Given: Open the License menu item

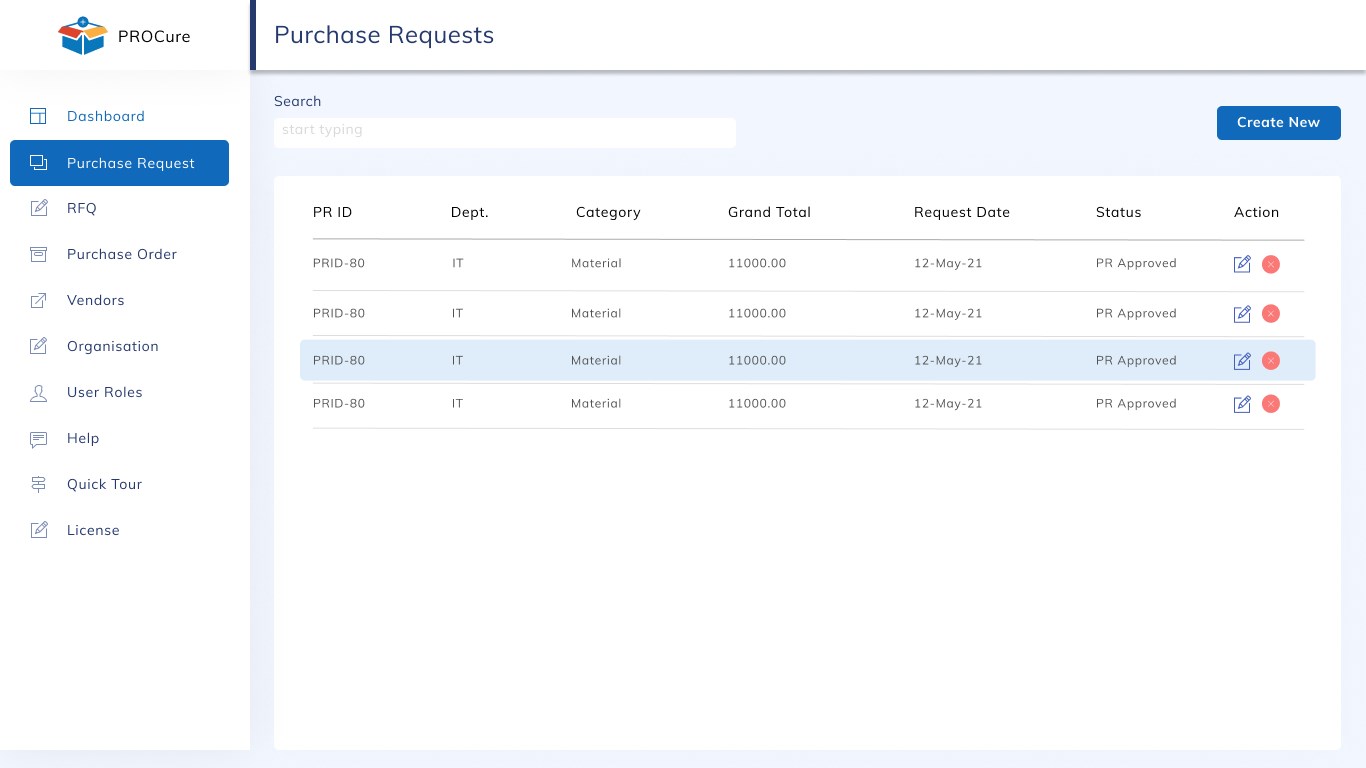Looking at the screenshot, I should click(93, 530).
